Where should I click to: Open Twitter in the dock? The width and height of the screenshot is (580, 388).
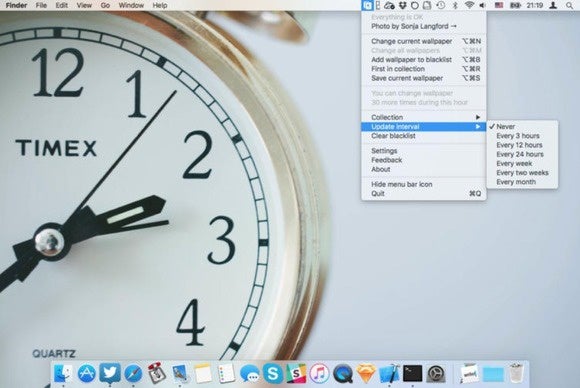(109, 373)
